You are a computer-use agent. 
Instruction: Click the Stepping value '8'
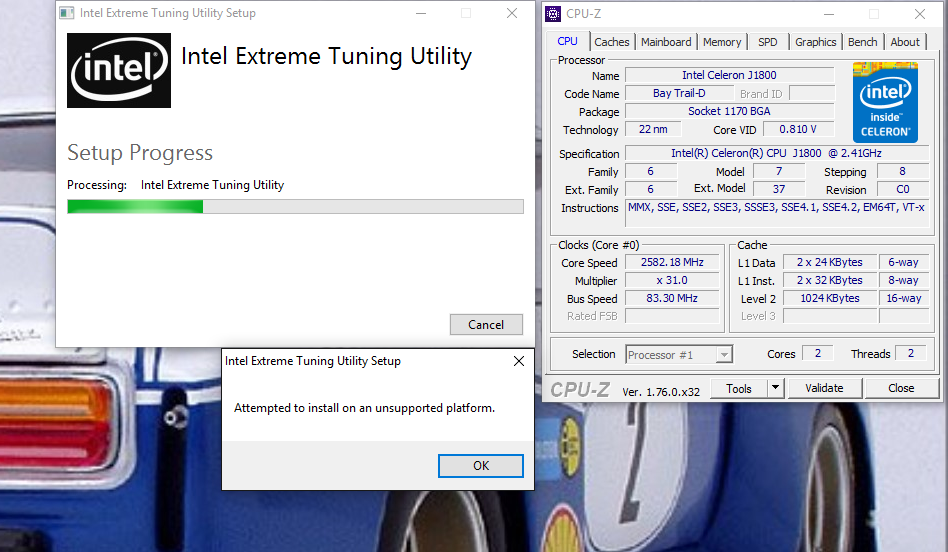(903, 171)
